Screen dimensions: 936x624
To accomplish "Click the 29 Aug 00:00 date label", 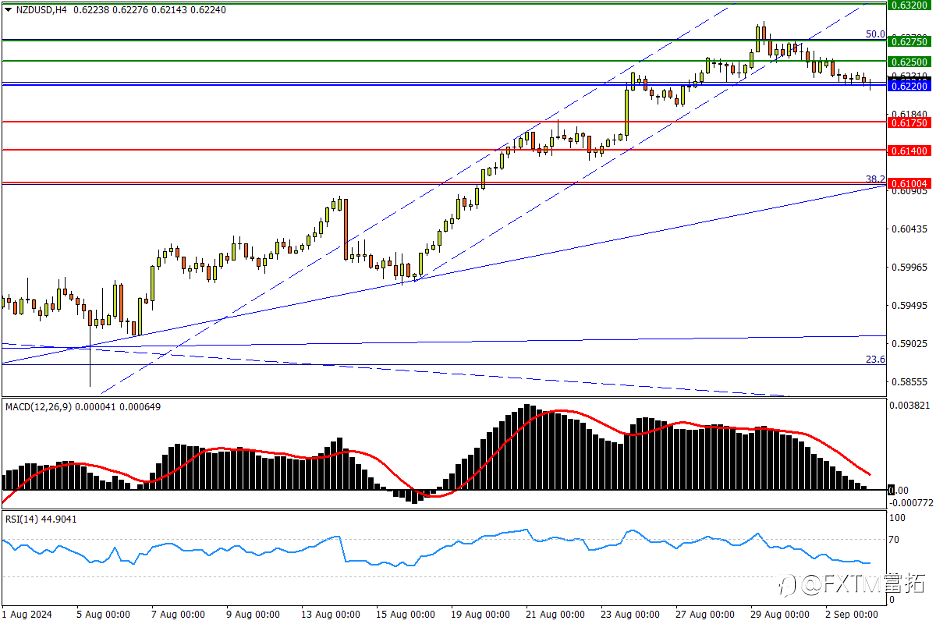I will pos(780,614).
